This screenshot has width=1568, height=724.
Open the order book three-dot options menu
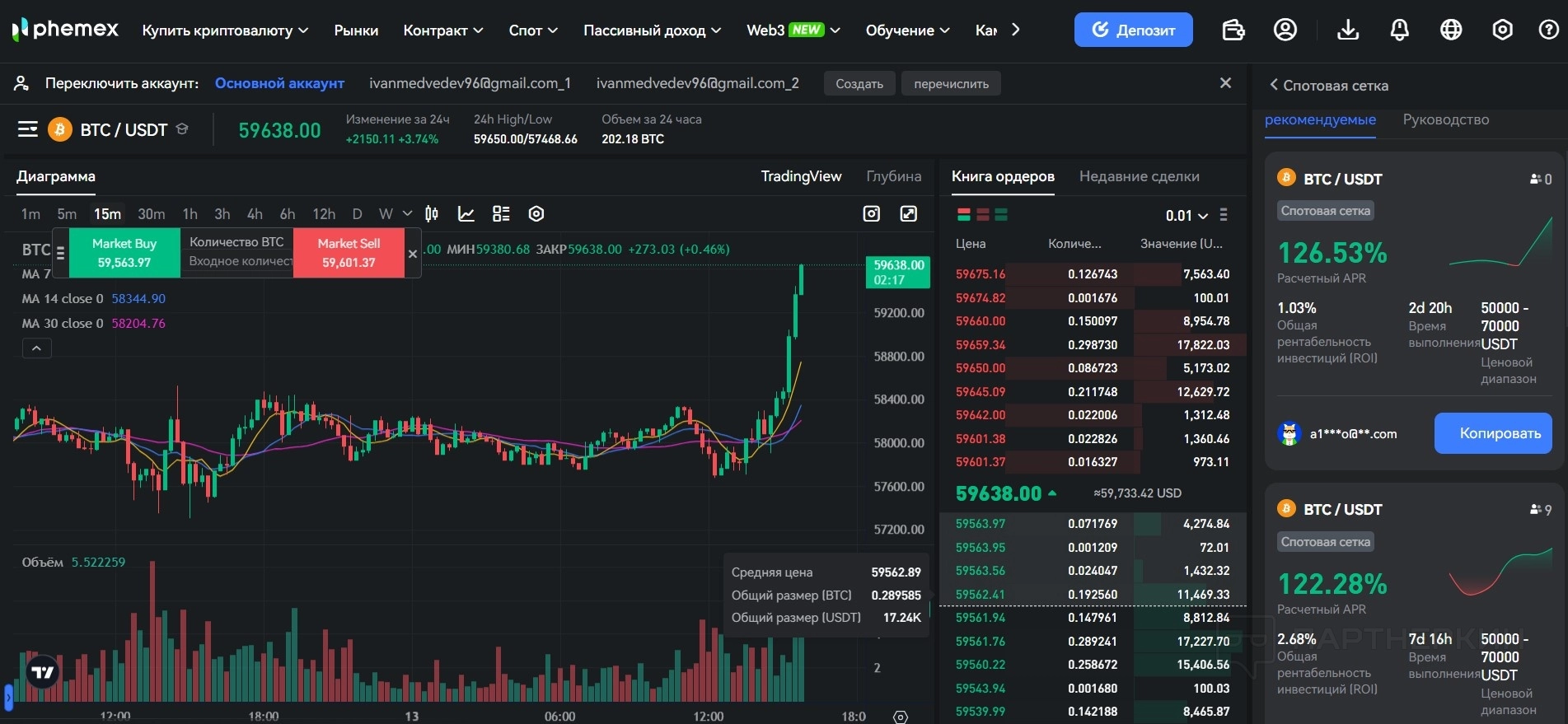(1224, 215)
